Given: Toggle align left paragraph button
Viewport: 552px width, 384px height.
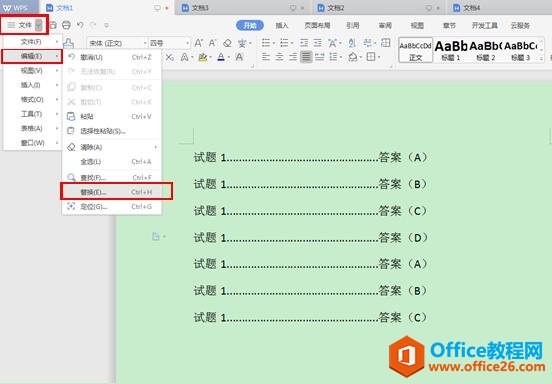Looking at the screenshot, I should [x=266, y=57].
